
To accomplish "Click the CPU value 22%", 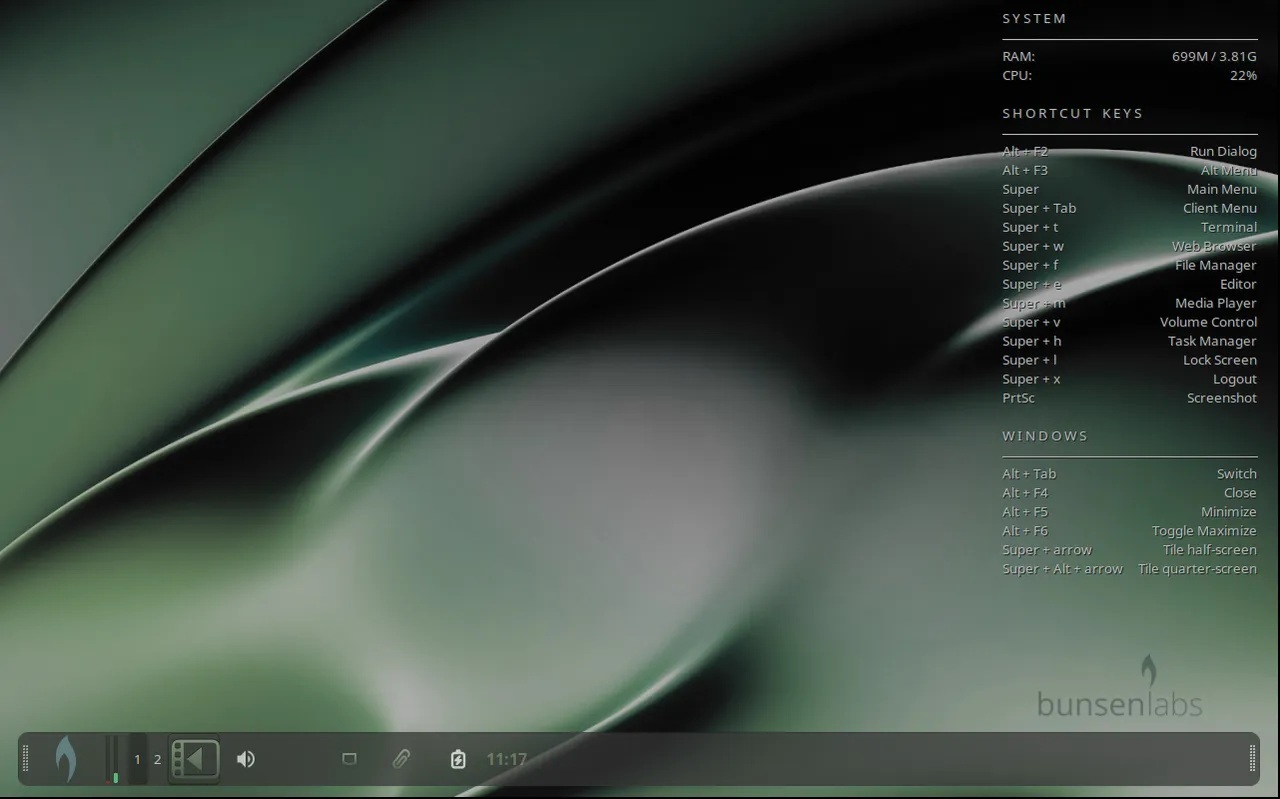I will 1243,76.
